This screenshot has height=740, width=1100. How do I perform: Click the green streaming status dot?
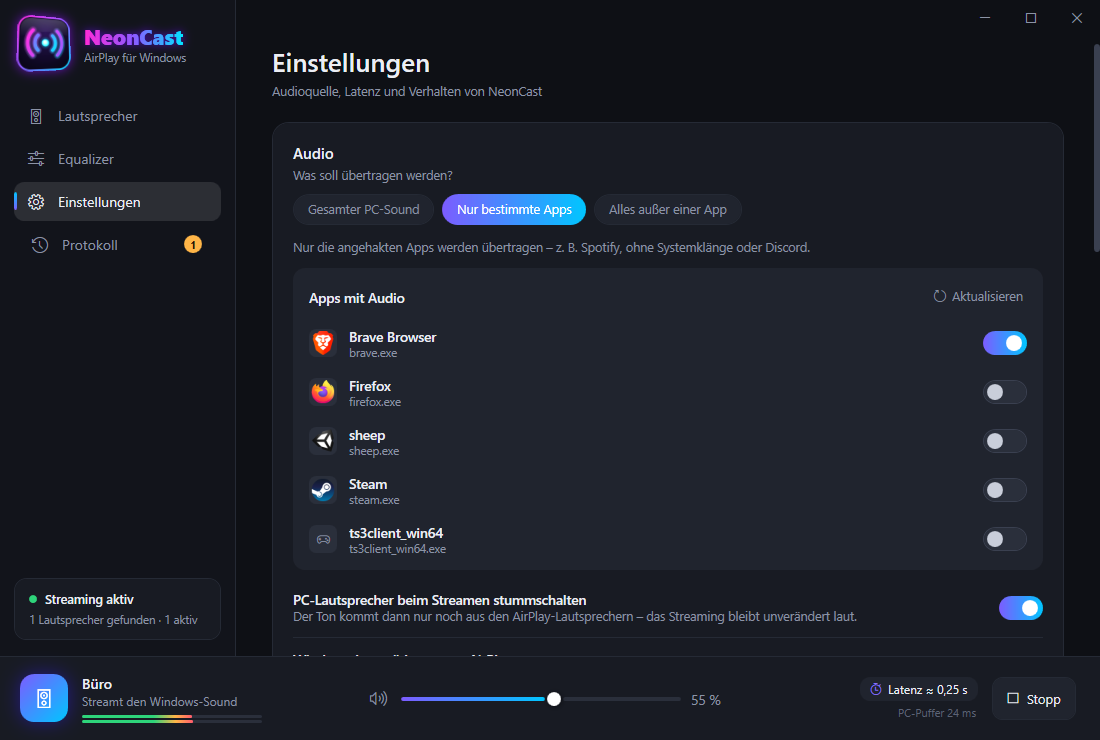(x=33, y=599)
